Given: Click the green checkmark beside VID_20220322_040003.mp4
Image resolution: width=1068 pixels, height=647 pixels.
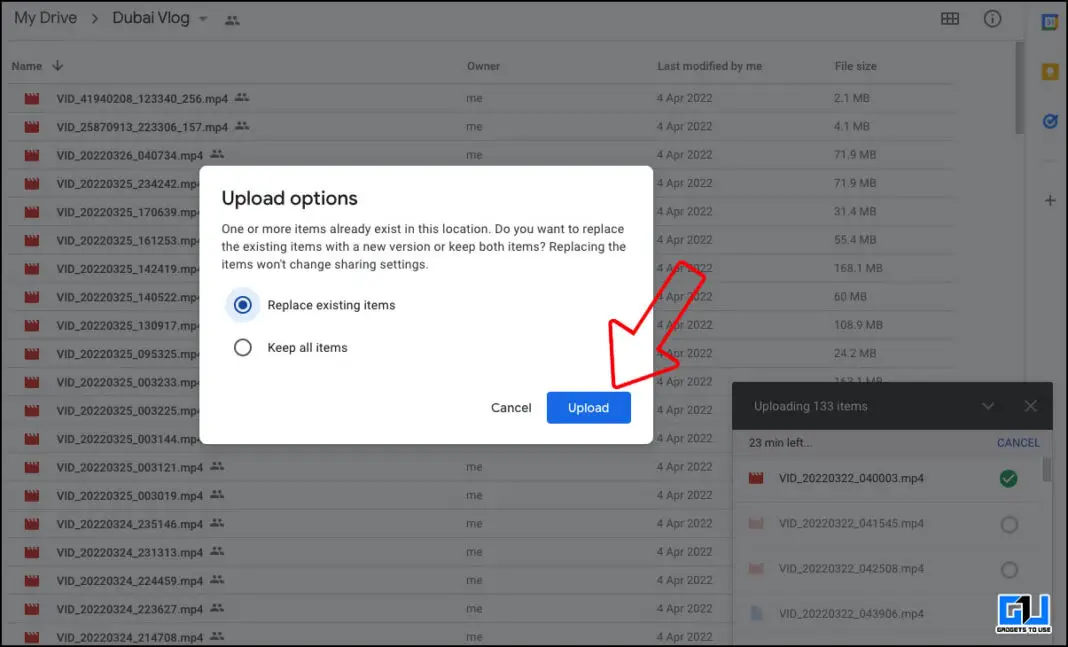Looking at the screenshot, I should 1009,478.
